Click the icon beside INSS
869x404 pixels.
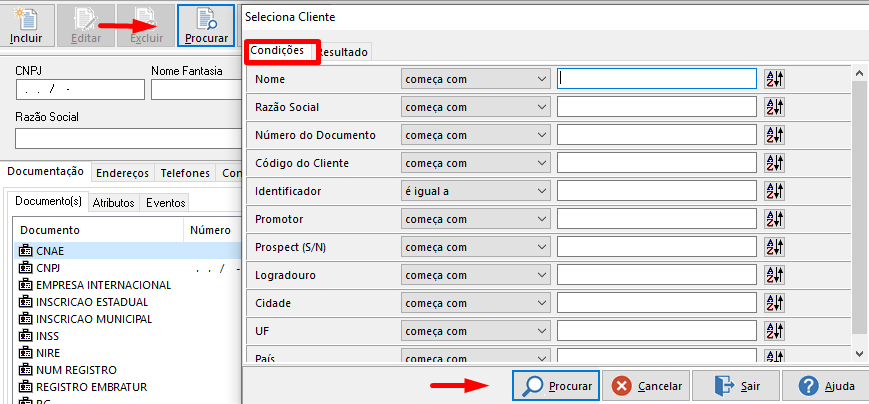[x=25, y=336]
